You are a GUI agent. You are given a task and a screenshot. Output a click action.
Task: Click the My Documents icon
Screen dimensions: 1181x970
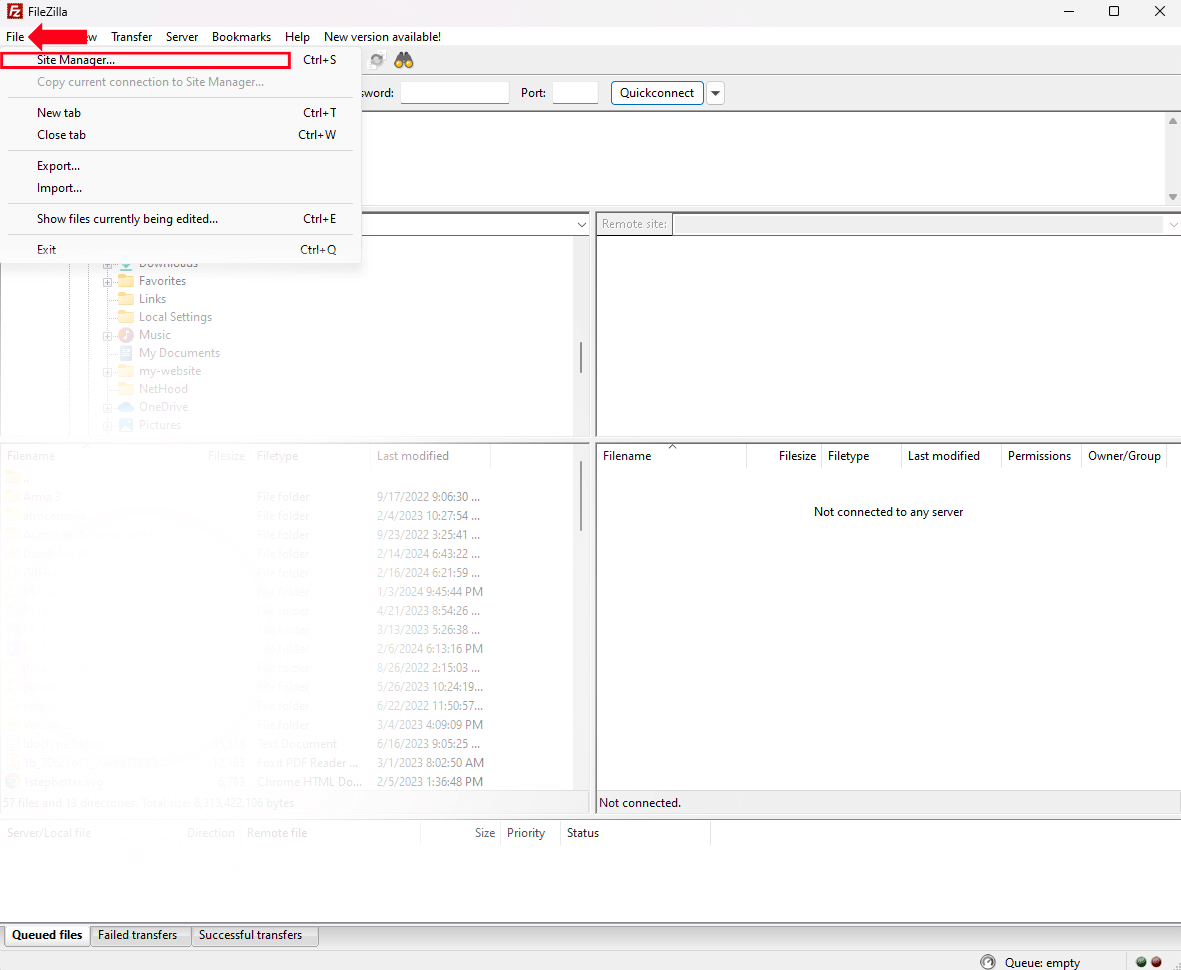click(x=126, y=353)
